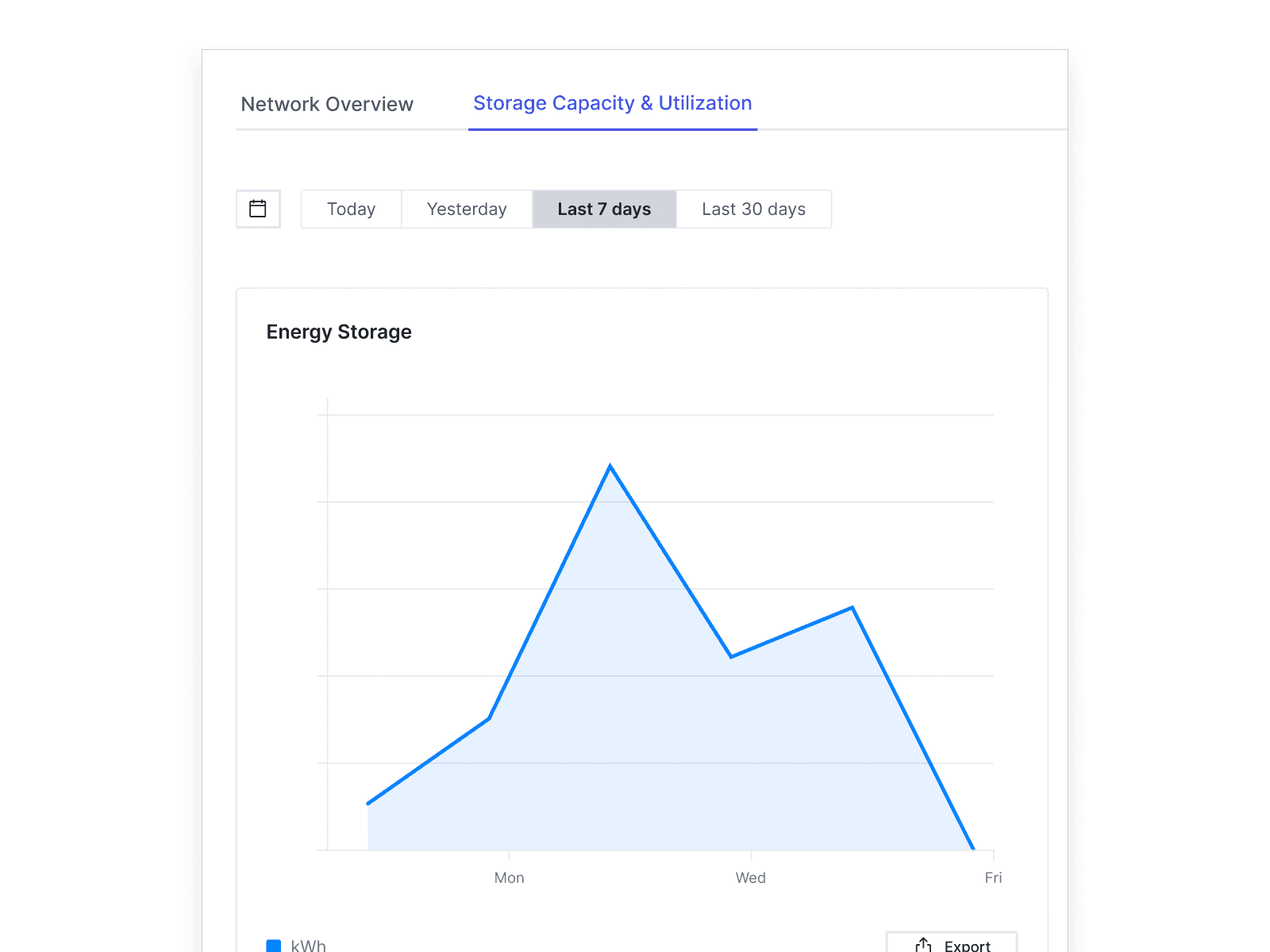Click the Export upload-arrow icon

point(922,944)
